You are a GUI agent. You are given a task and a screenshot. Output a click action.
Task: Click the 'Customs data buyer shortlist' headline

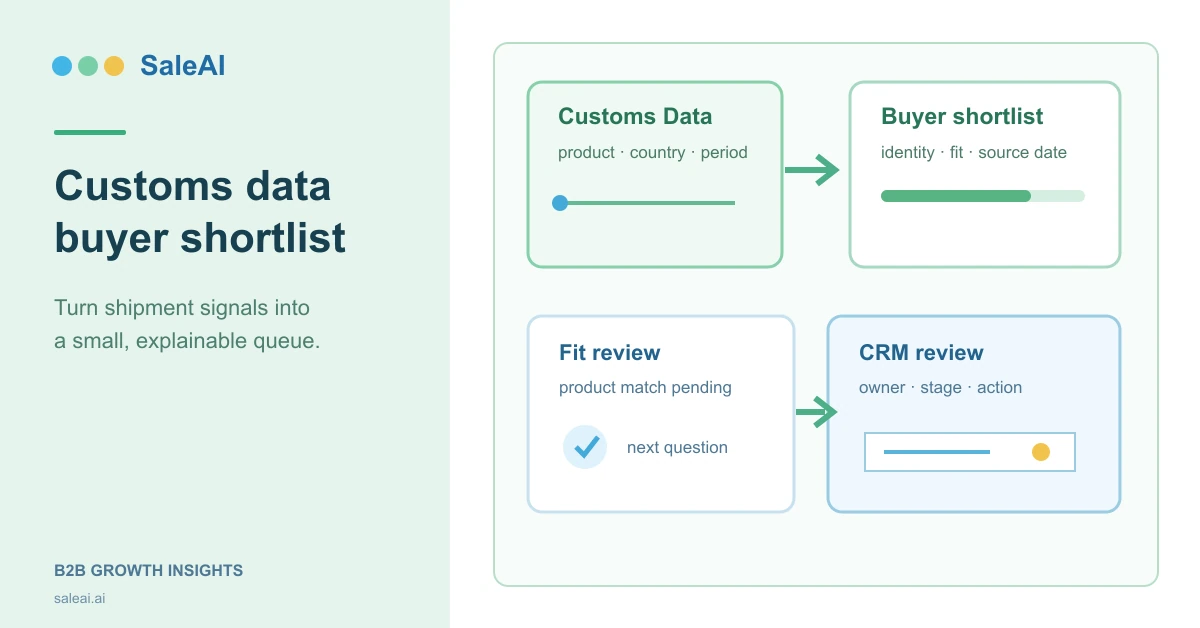(x=200, y=212)
